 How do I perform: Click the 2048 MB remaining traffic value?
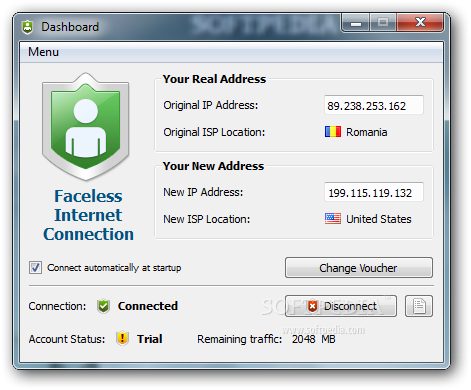(x=314, y=339)
